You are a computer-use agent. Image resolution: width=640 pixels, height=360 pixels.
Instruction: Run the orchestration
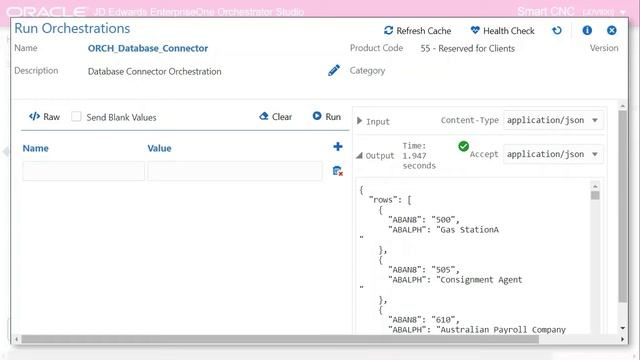coord(327,117)
